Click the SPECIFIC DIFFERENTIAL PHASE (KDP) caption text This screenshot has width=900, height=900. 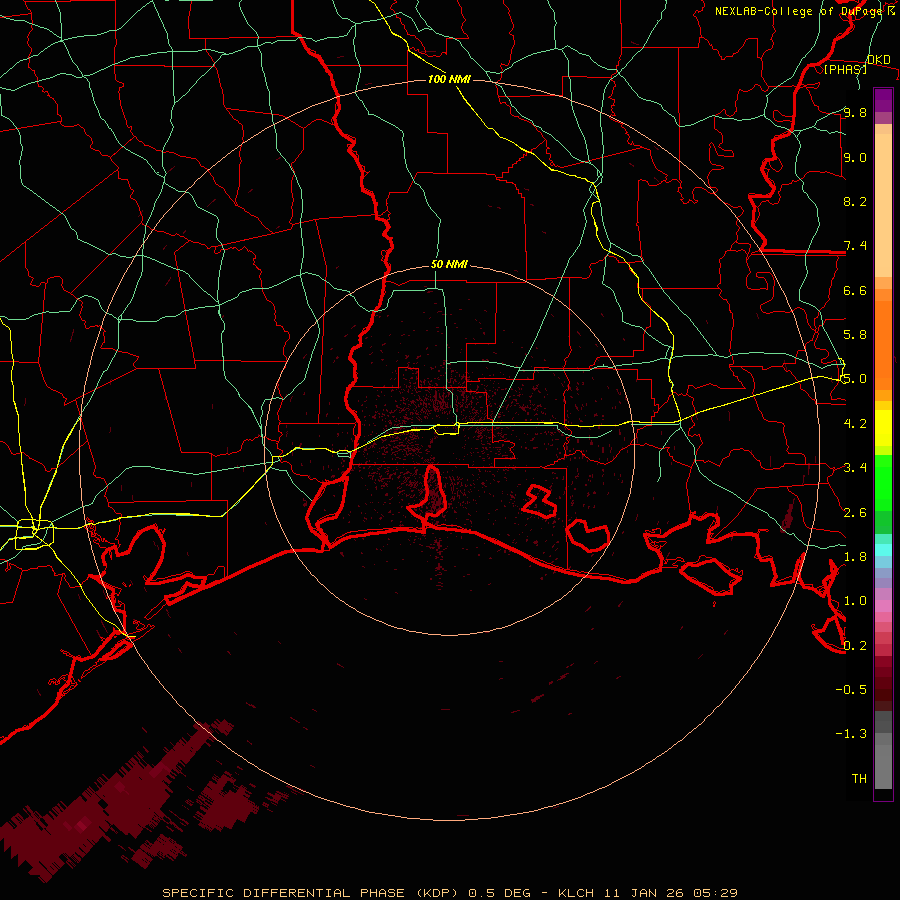point(312,893)
